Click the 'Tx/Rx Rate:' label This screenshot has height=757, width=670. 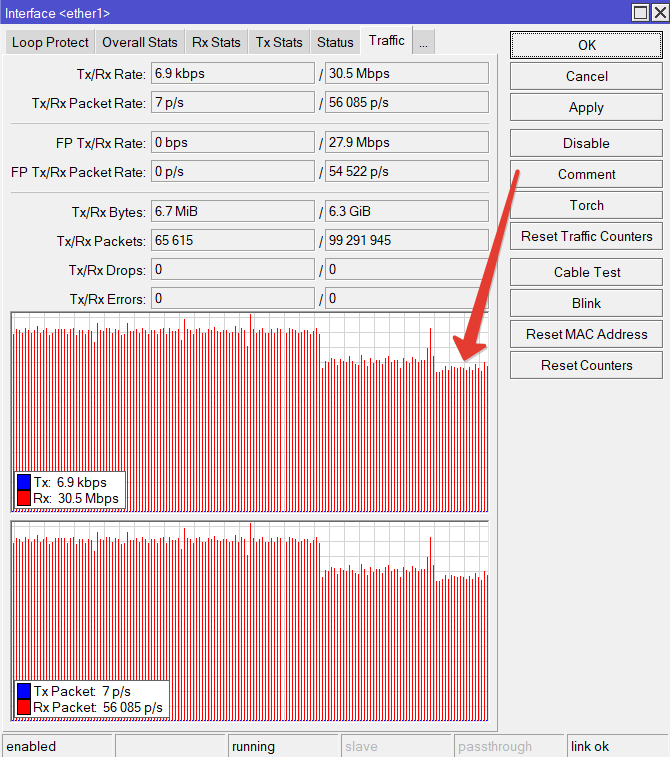tap(111, 74)
